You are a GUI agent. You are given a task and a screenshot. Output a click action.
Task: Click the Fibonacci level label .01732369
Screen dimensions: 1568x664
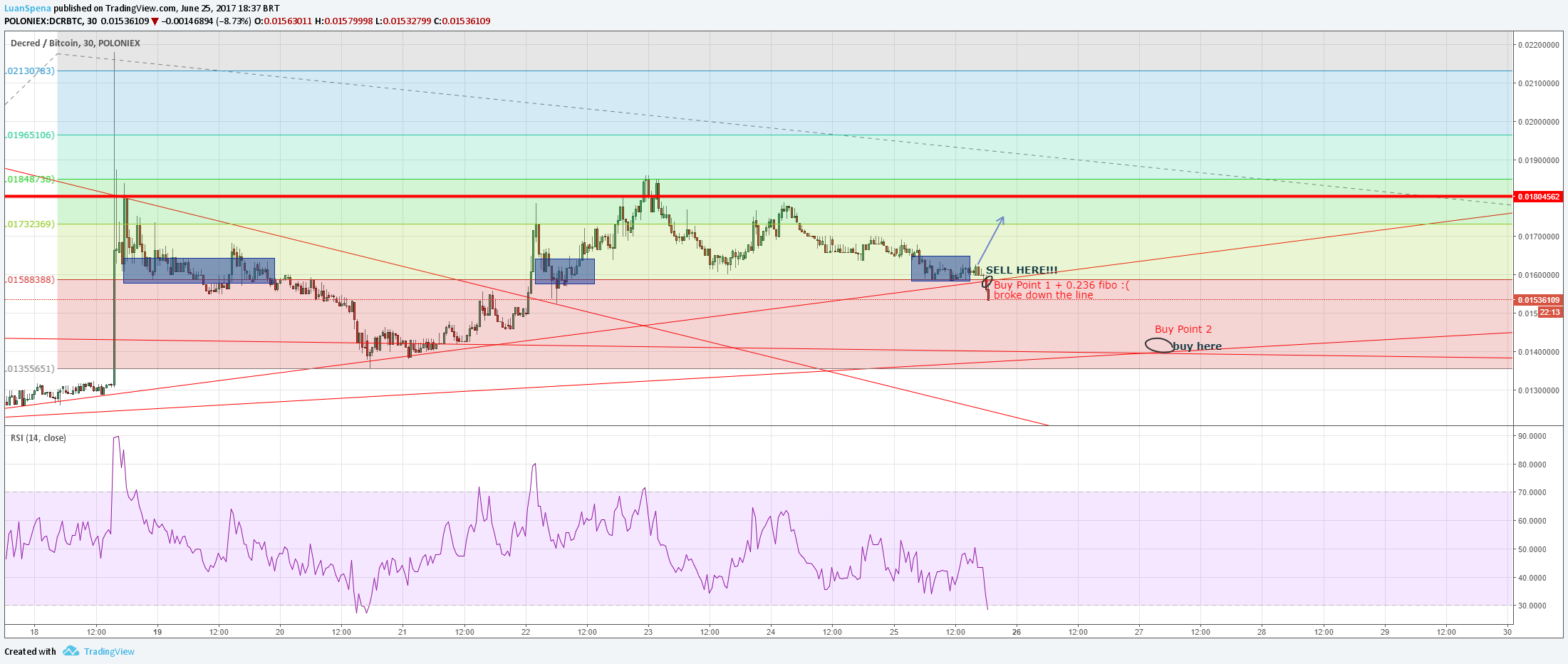point(30,224)
